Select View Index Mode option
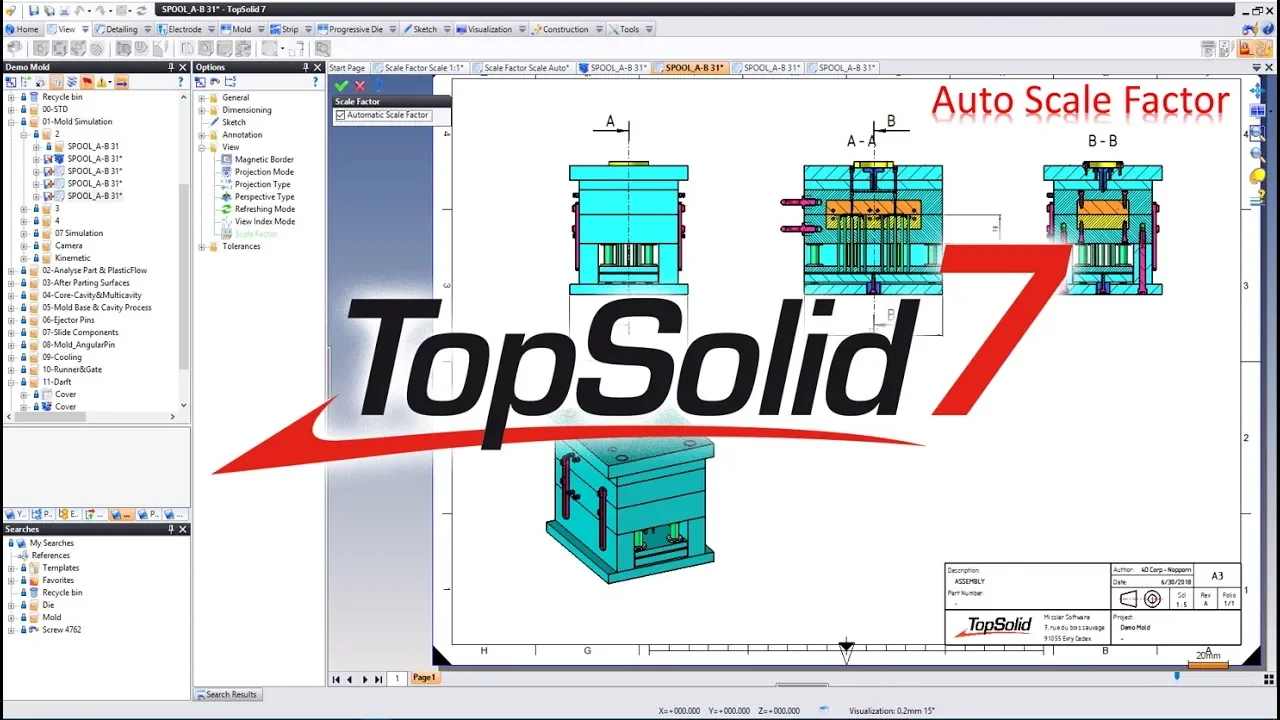 pyautogui.click(x=265, y=221)
